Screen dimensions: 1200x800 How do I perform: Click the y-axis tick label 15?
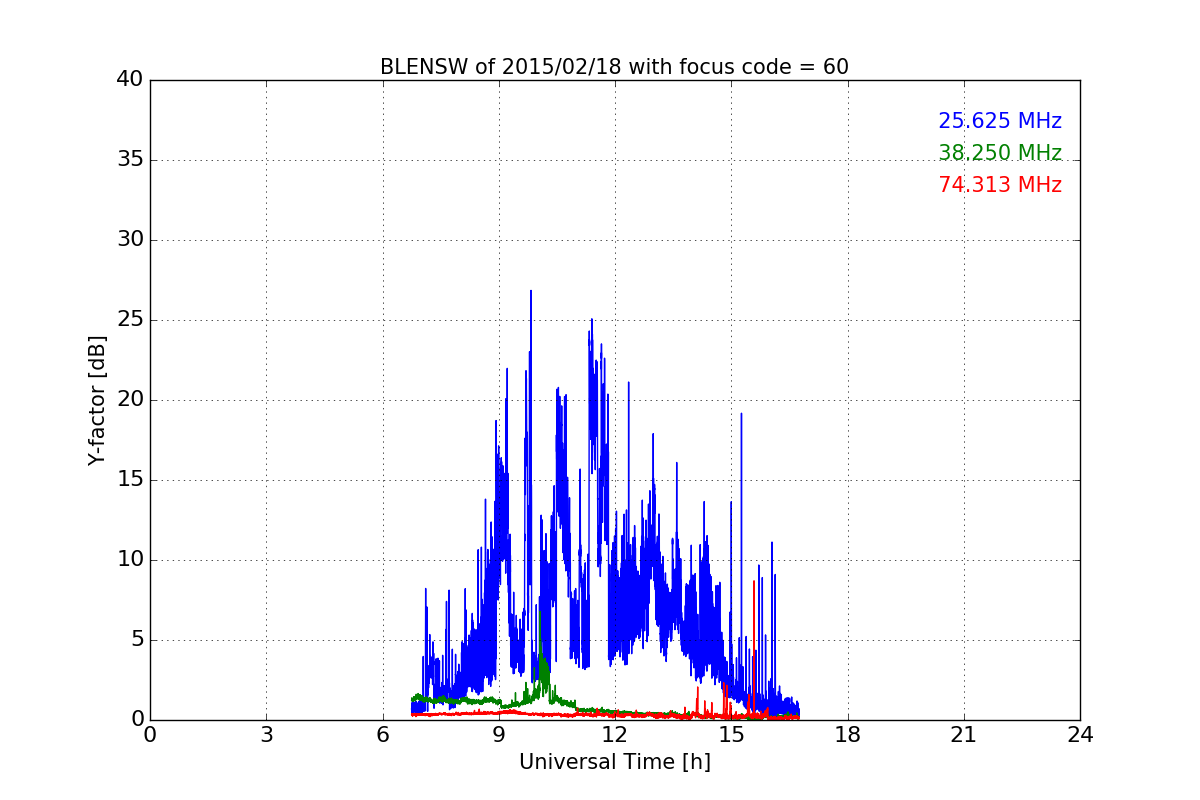130,480
